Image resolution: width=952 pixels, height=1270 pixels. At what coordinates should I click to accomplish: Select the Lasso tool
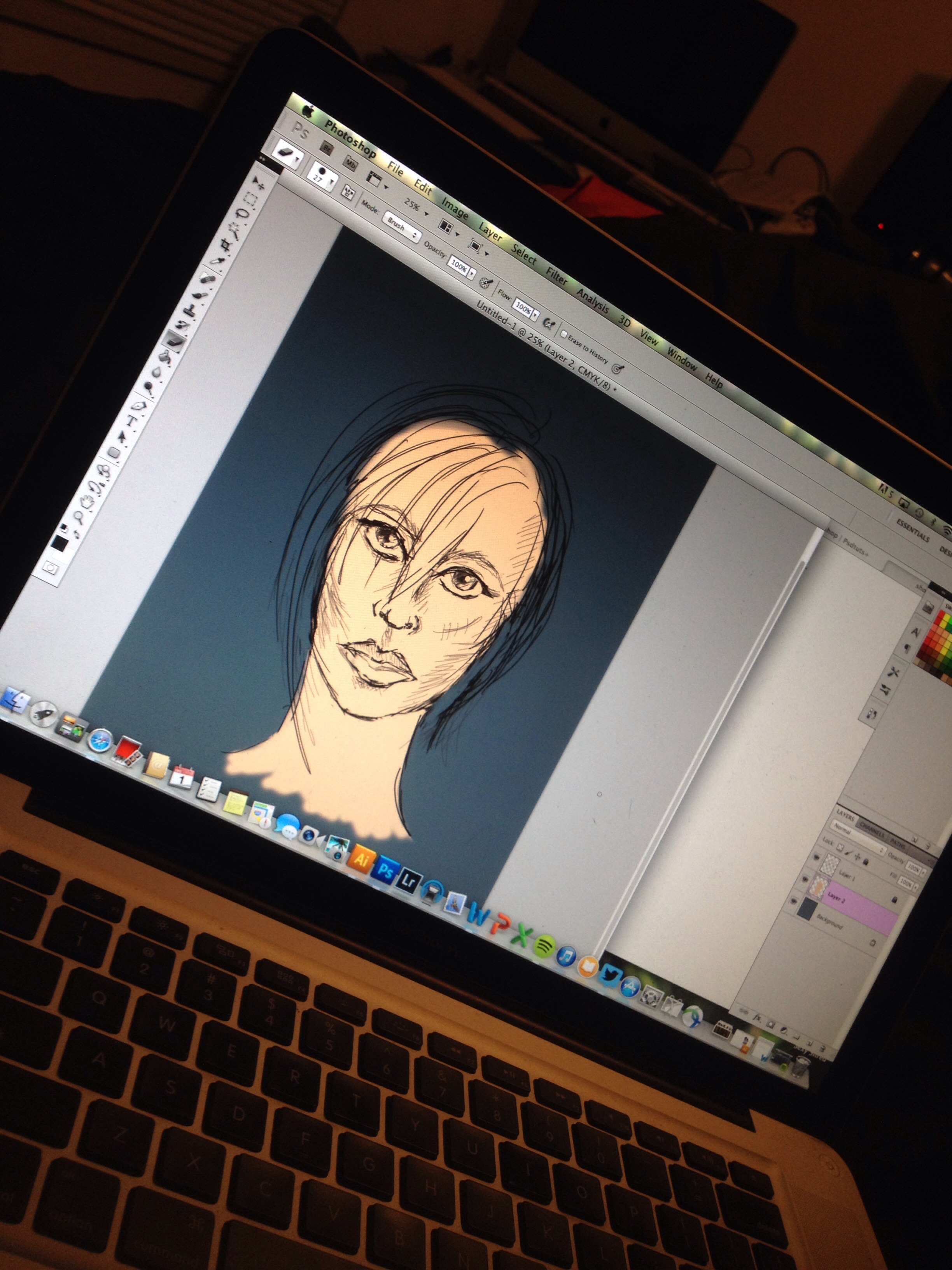[242, 214]
